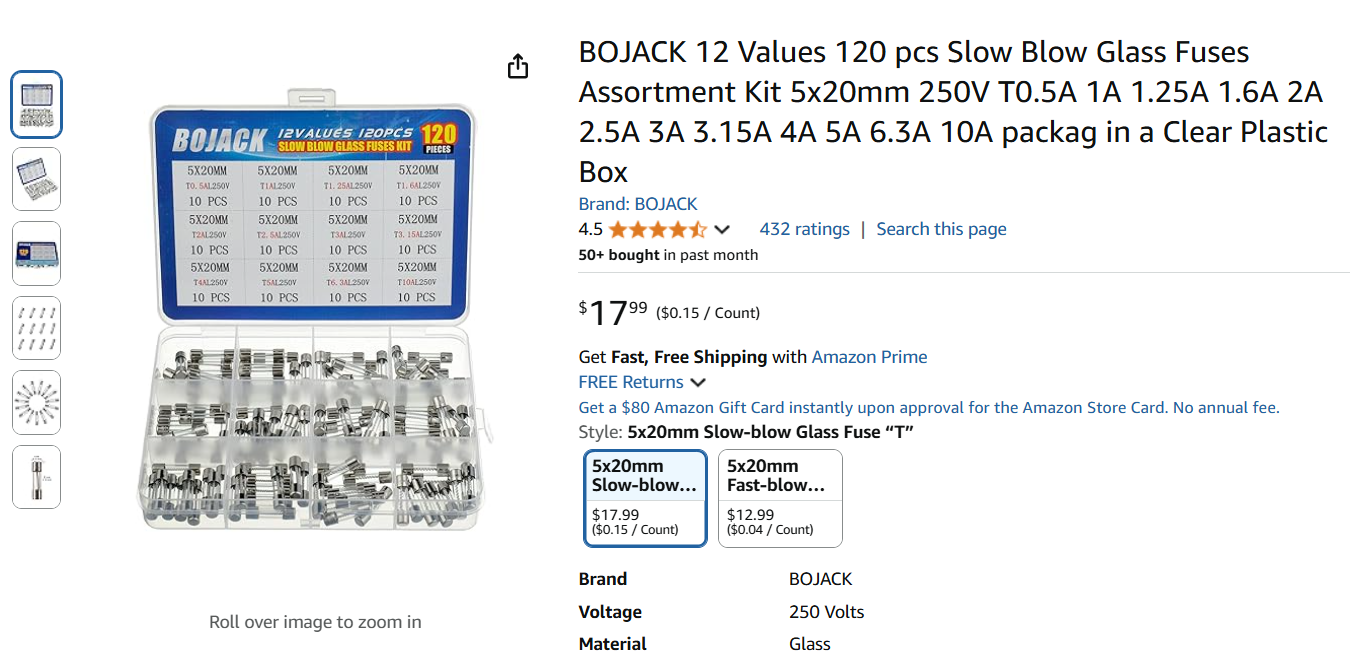Click the share icon above product image
1350x658 pixels.
pyautogui.click(x=517, y=67)
